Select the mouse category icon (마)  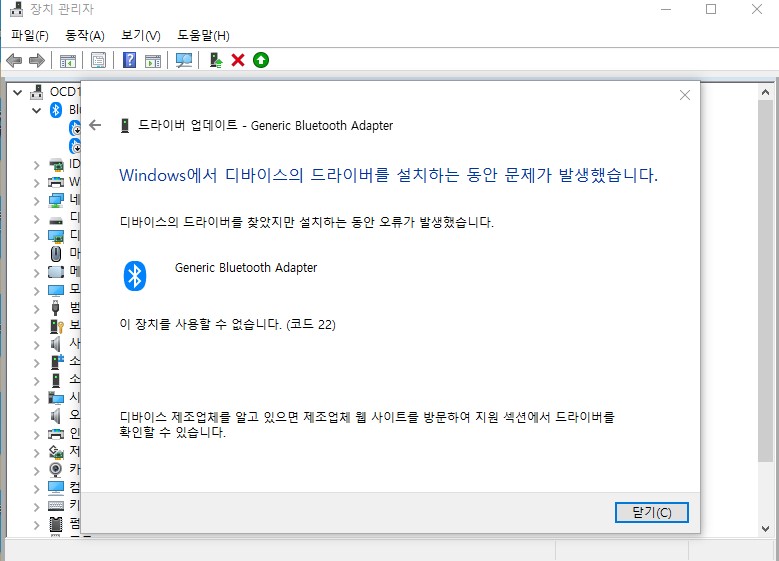tap(56, 254)
